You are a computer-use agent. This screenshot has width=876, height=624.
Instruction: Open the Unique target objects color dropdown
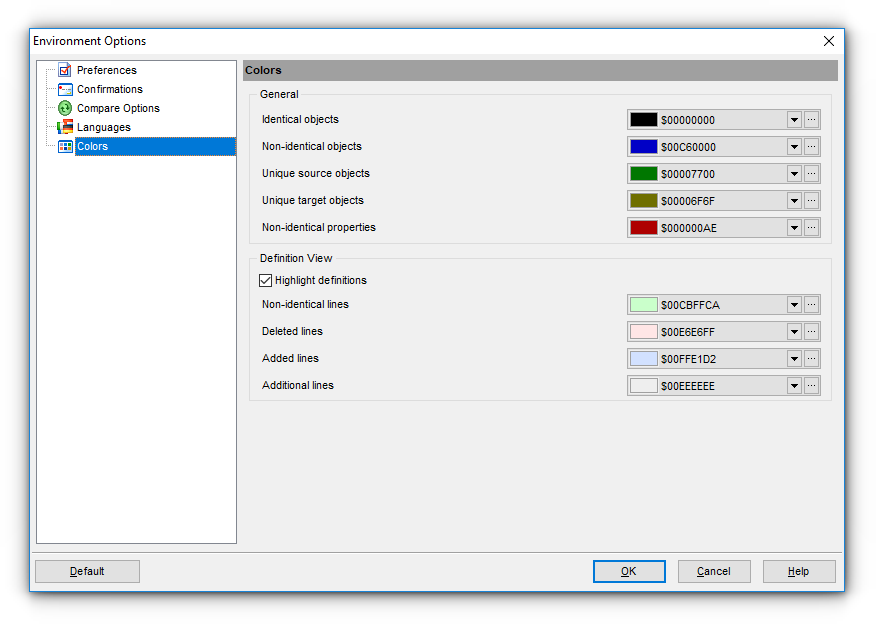coord(794,201)
